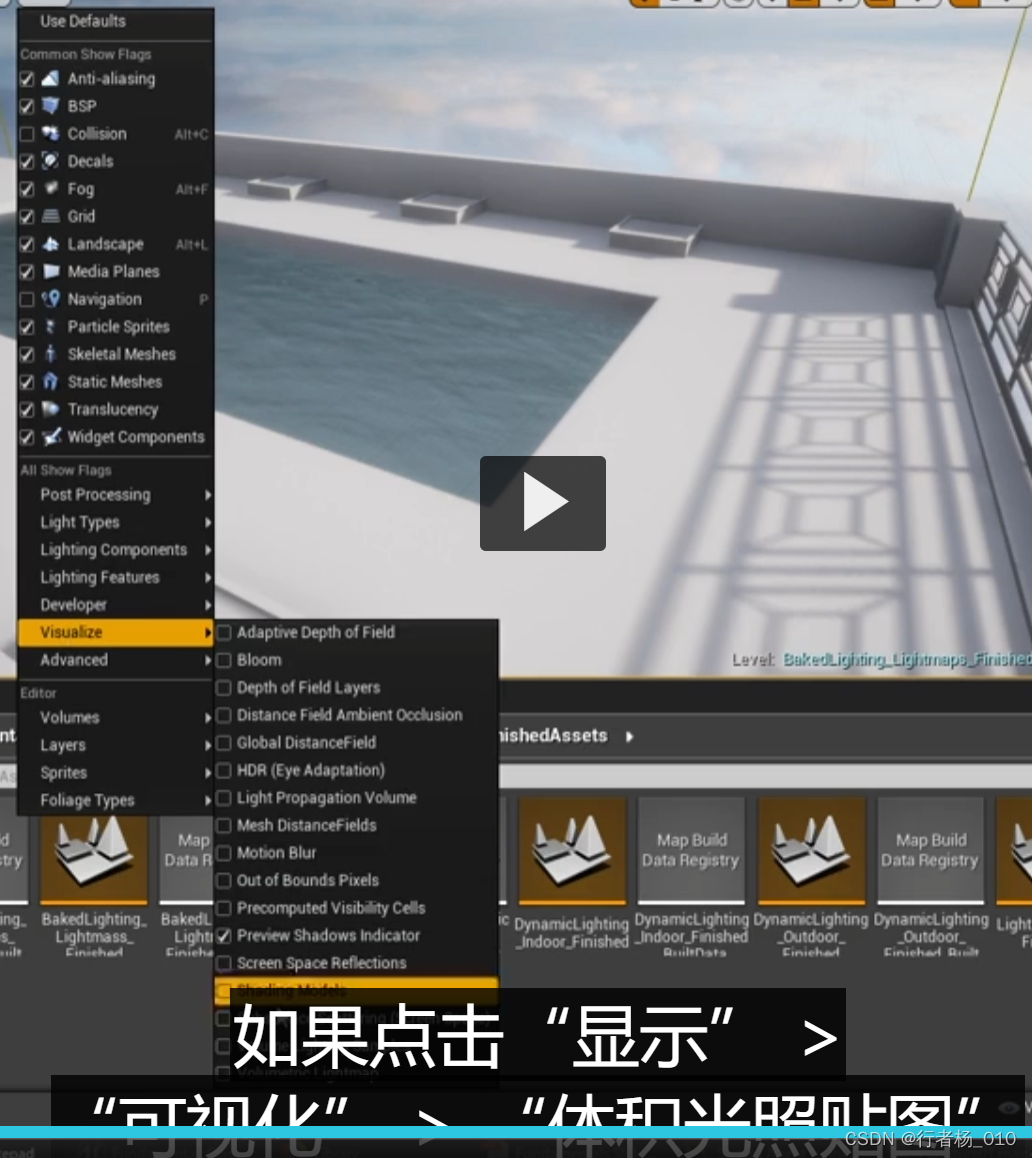The height and width of the screenshot is (1158, 1032).
Task: Select Depth of Field Layers entry
Action: click(x=357, y=688)
